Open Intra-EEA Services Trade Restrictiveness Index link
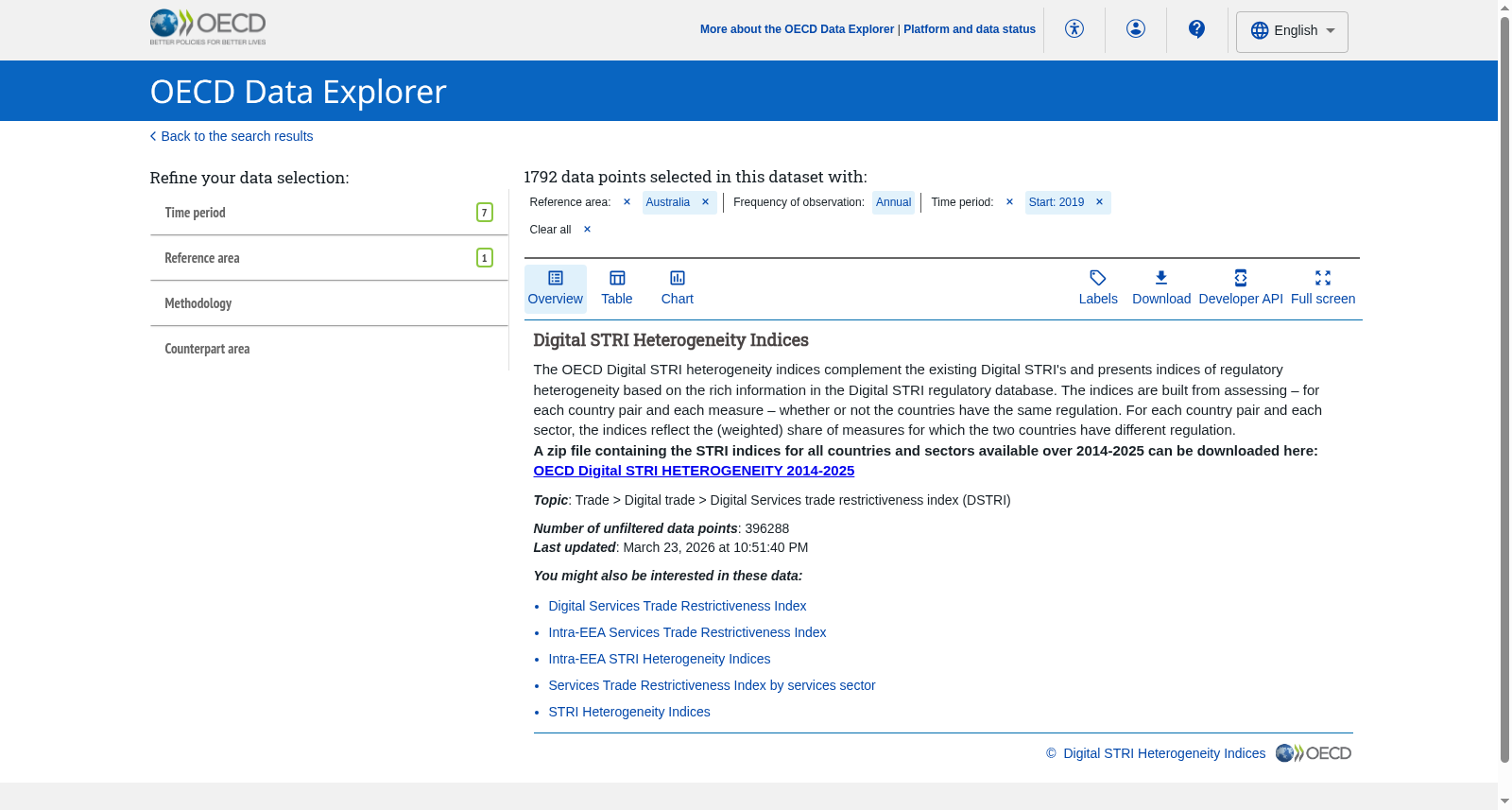This screenshot has width=1512, height=810. click(x=687, y=632)
